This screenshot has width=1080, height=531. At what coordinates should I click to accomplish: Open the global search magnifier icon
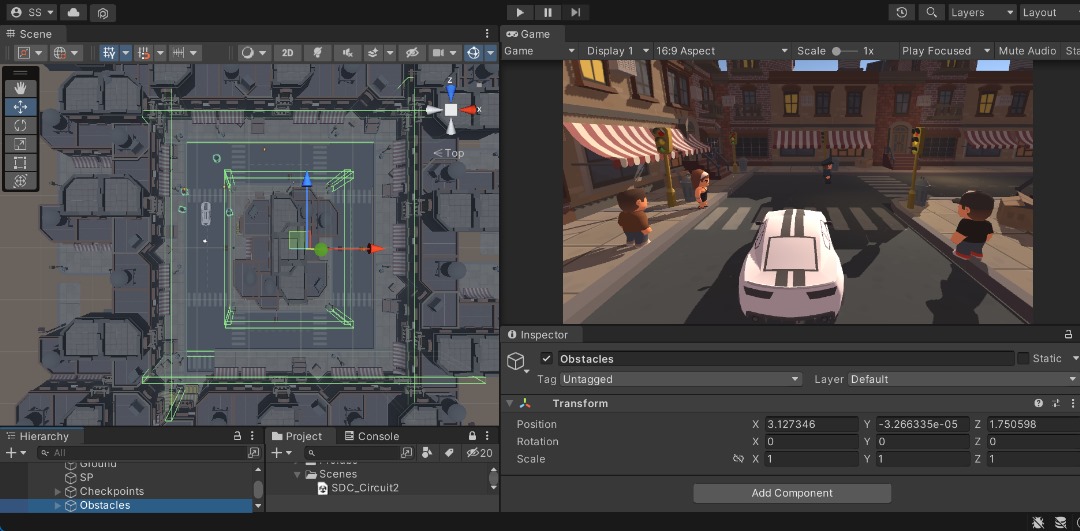[931, 12]
